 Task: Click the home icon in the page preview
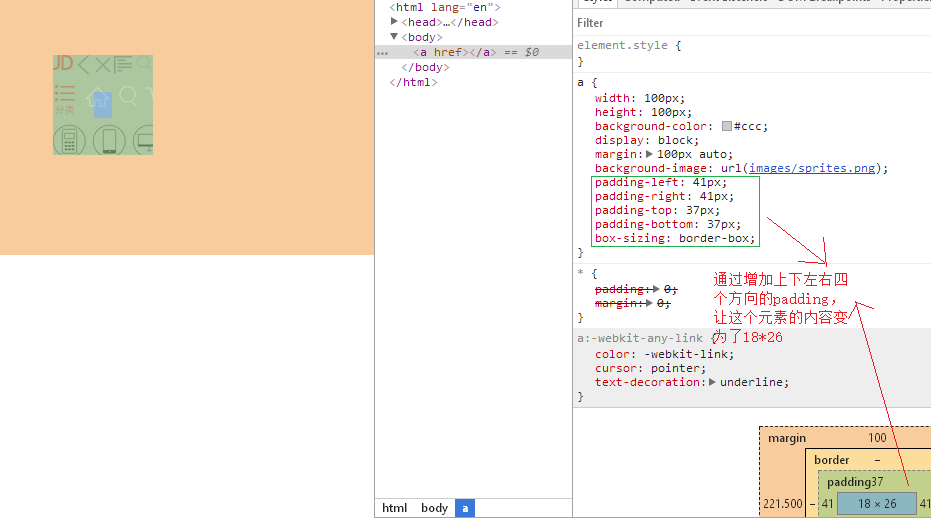tap(97, 97)
